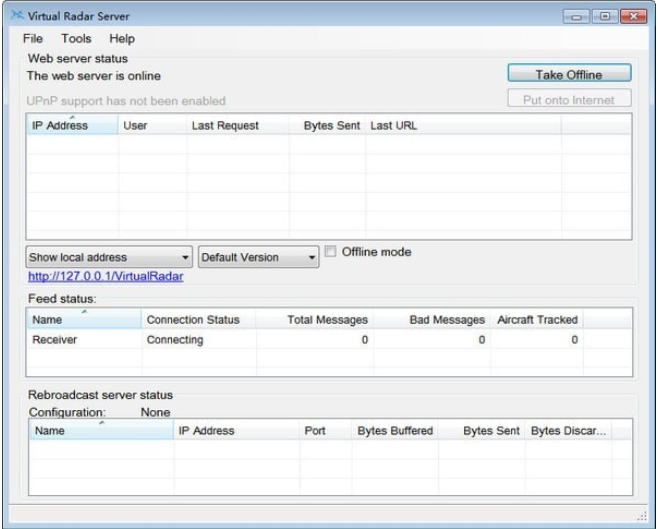Click the Aircraft Tracked column header
Screen dimensions: 658x529
coord(537,320)
